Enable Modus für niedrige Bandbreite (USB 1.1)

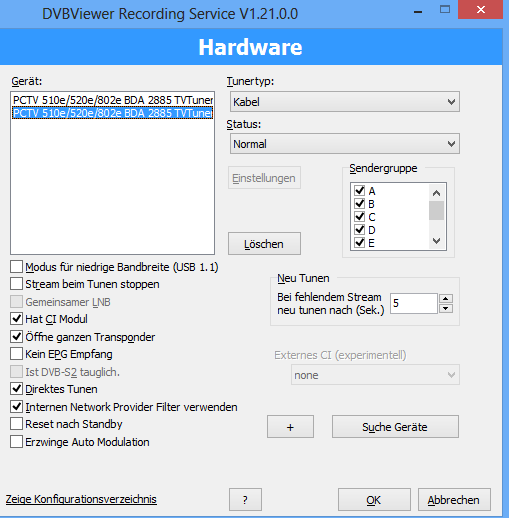pyautogui.click(x=16, y=267)
